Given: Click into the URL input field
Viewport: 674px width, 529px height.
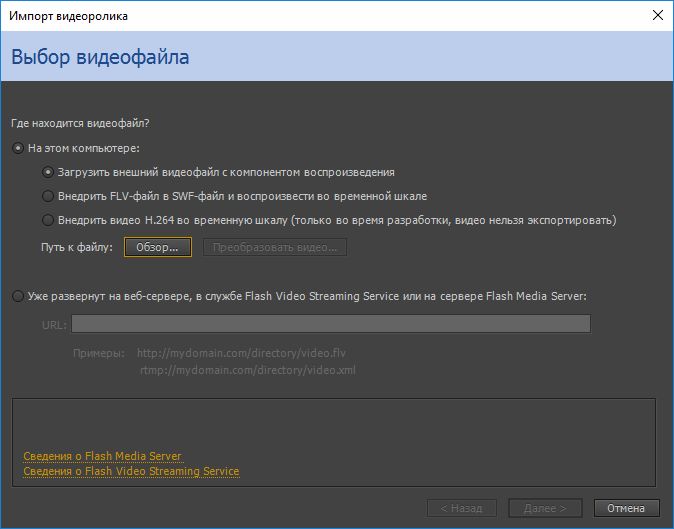Looking at the screenshot, I should 331,324.
